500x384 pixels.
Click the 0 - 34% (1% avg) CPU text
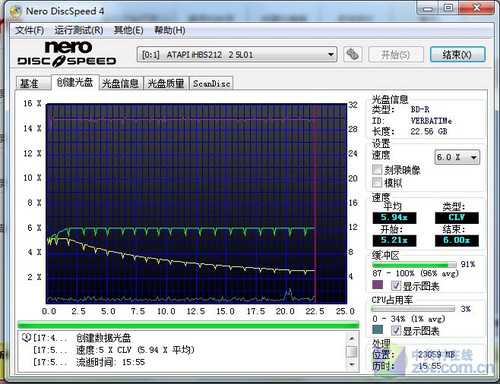click(x=409, y=319)
